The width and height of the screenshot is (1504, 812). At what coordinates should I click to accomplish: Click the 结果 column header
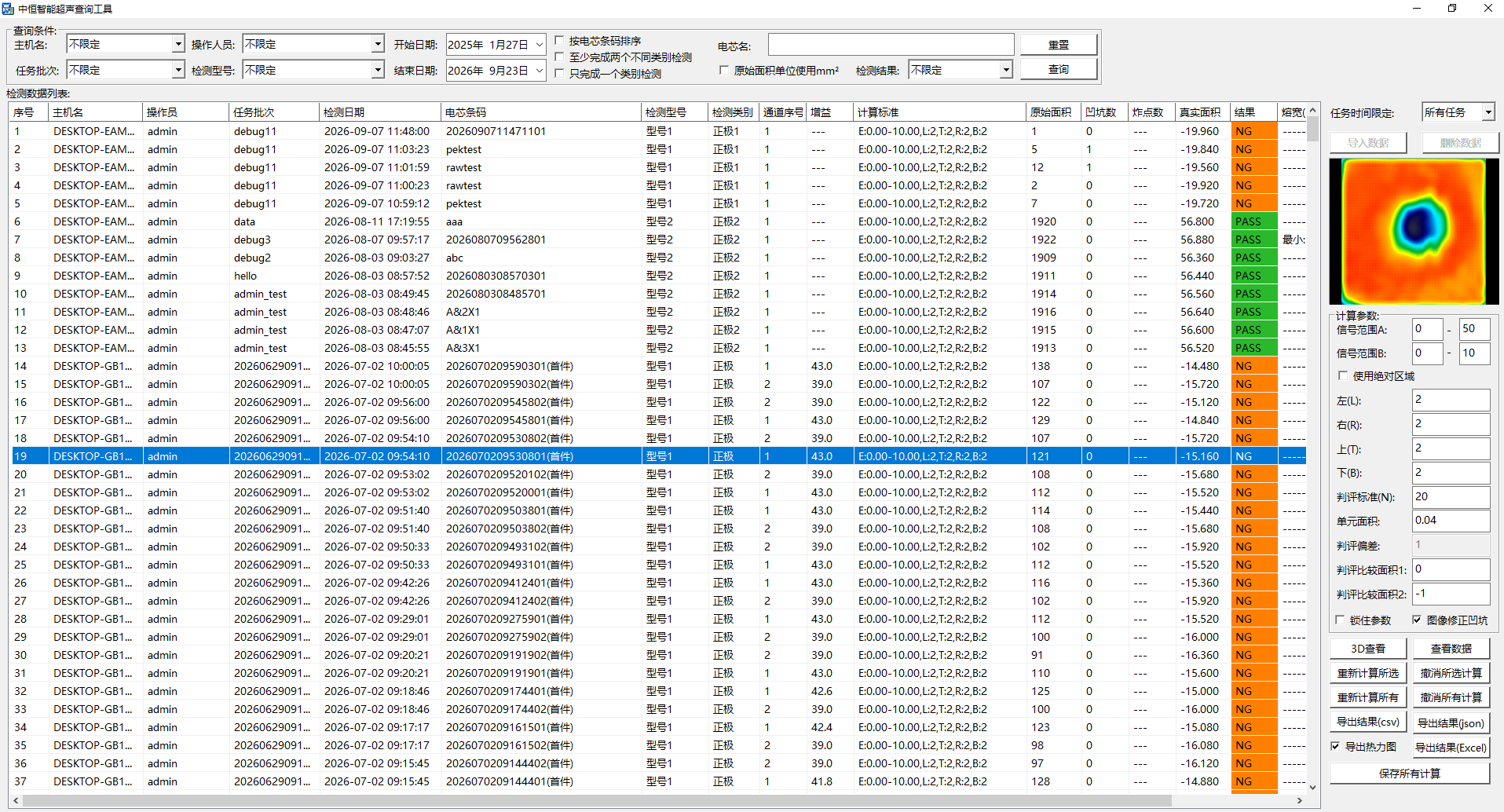point(1253,112)
